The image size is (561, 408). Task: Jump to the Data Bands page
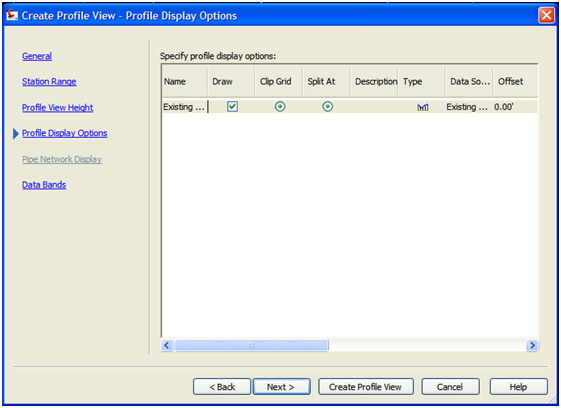point(44,185)
